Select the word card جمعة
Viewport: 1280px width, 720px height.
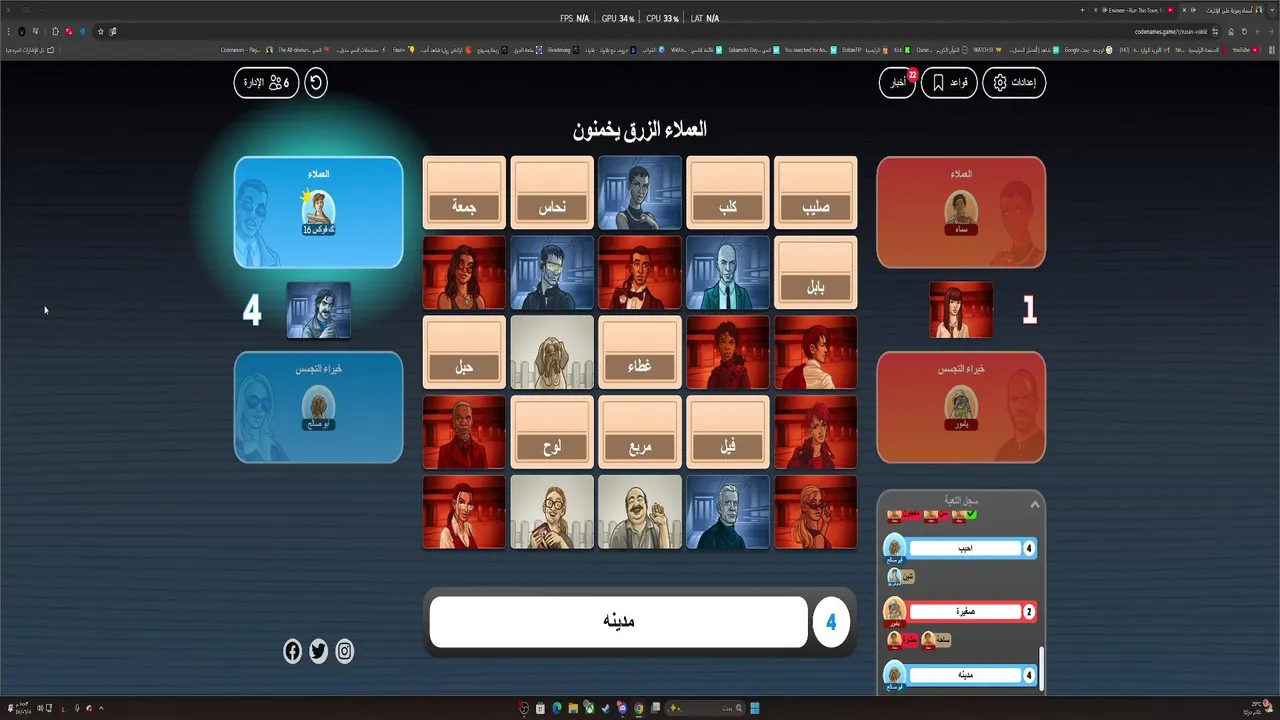pos(464,192)
